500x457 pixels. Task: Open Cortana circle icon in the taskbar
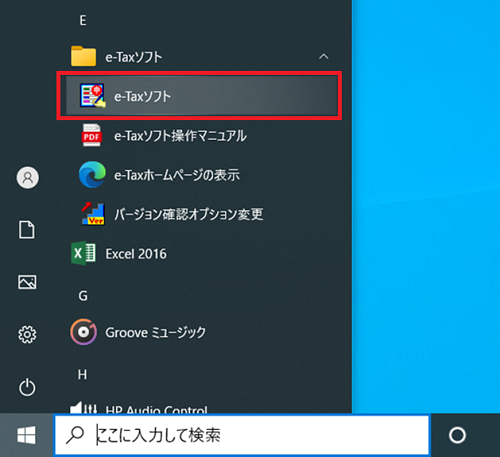click(457, 435)
